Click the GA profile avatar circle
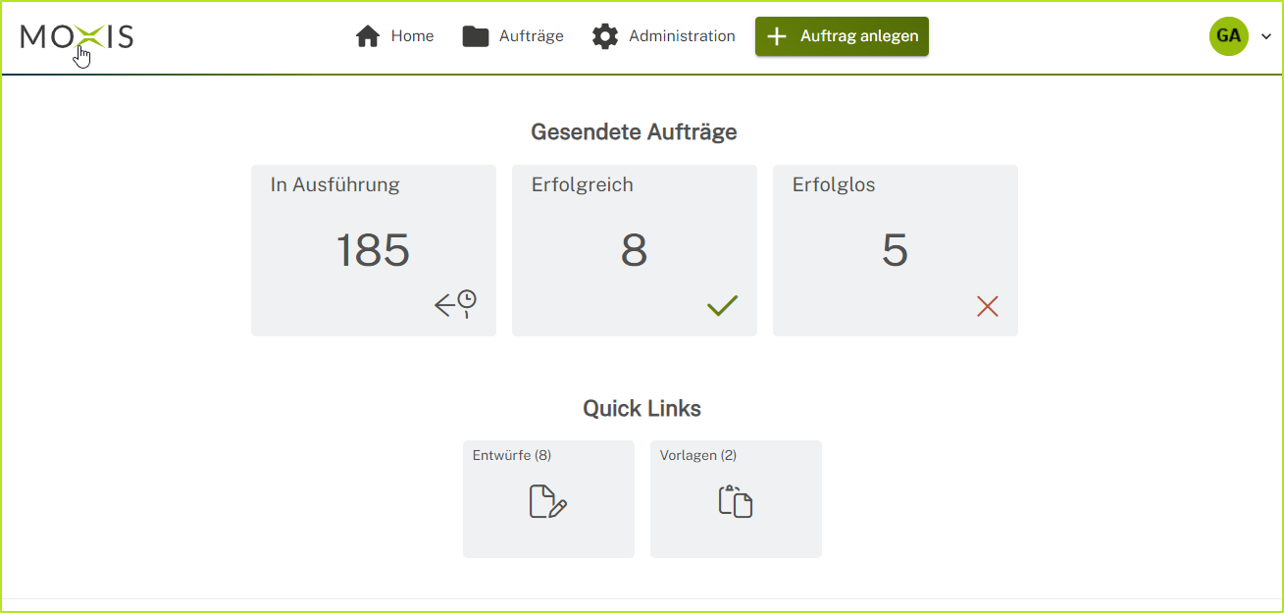The width and height of the screenshot is (1284, 613). click(x=1228, y=36)
